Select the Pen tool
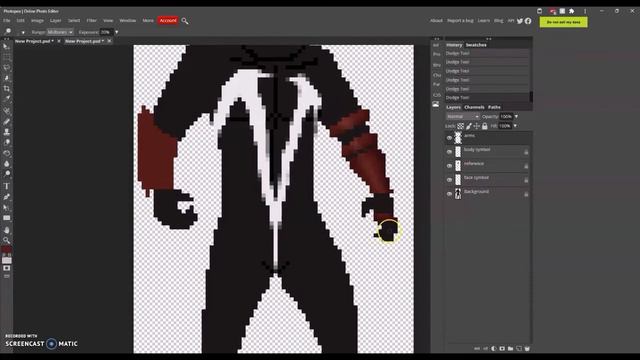Image resolution: width=640 pixels, height=360 pixels. tap(7, 197)
